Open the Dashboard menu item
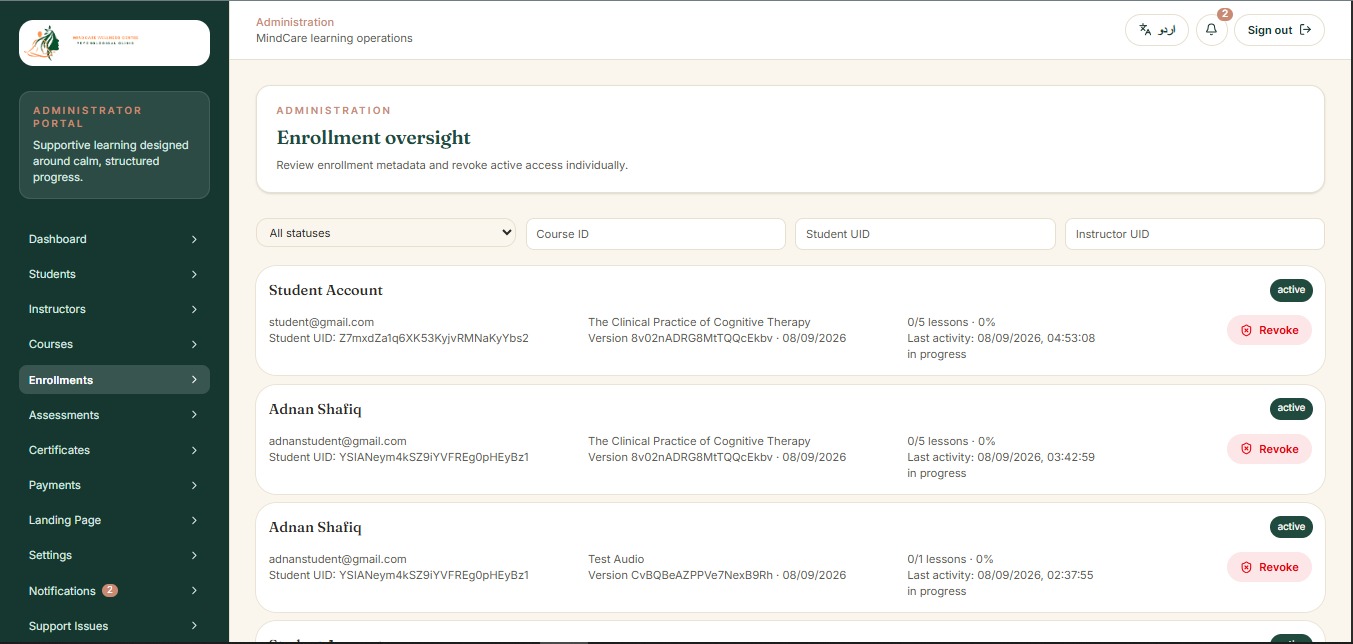This screenshot has width=1353, height=644. tap(114, 239)
